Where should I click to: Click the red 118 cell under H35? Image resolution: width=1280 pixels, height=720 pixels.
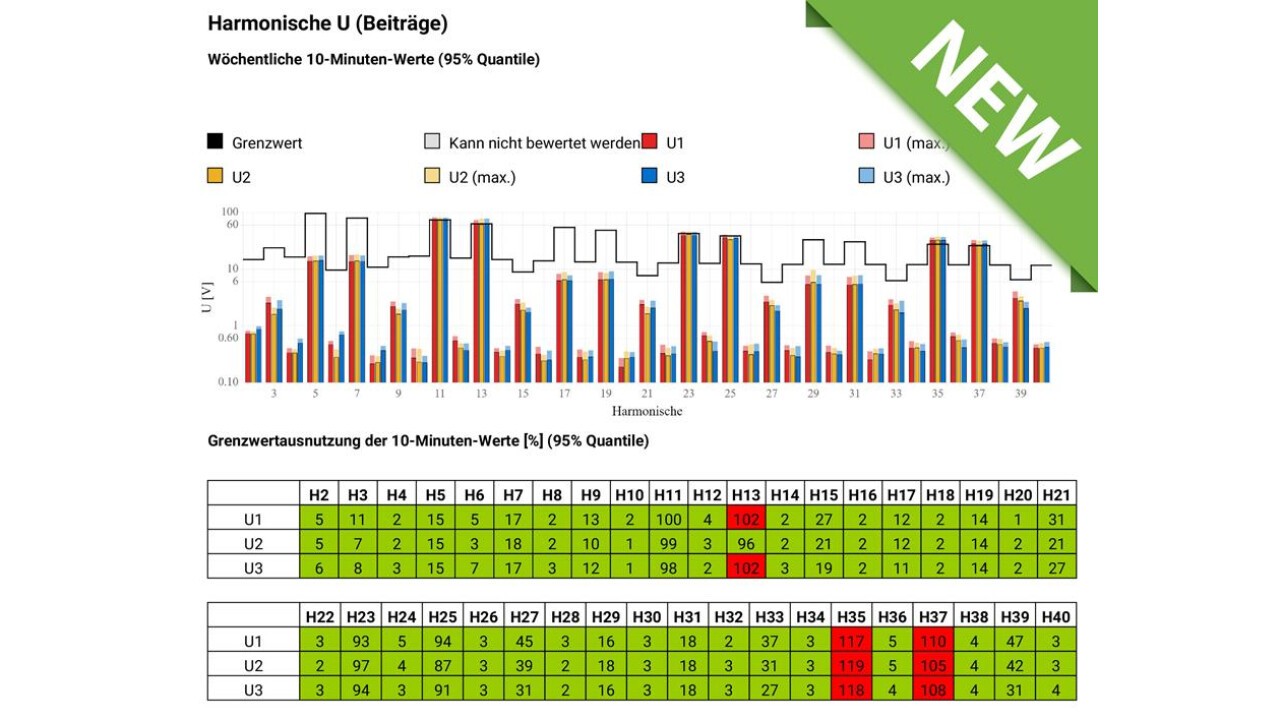[x=852, y=689]
